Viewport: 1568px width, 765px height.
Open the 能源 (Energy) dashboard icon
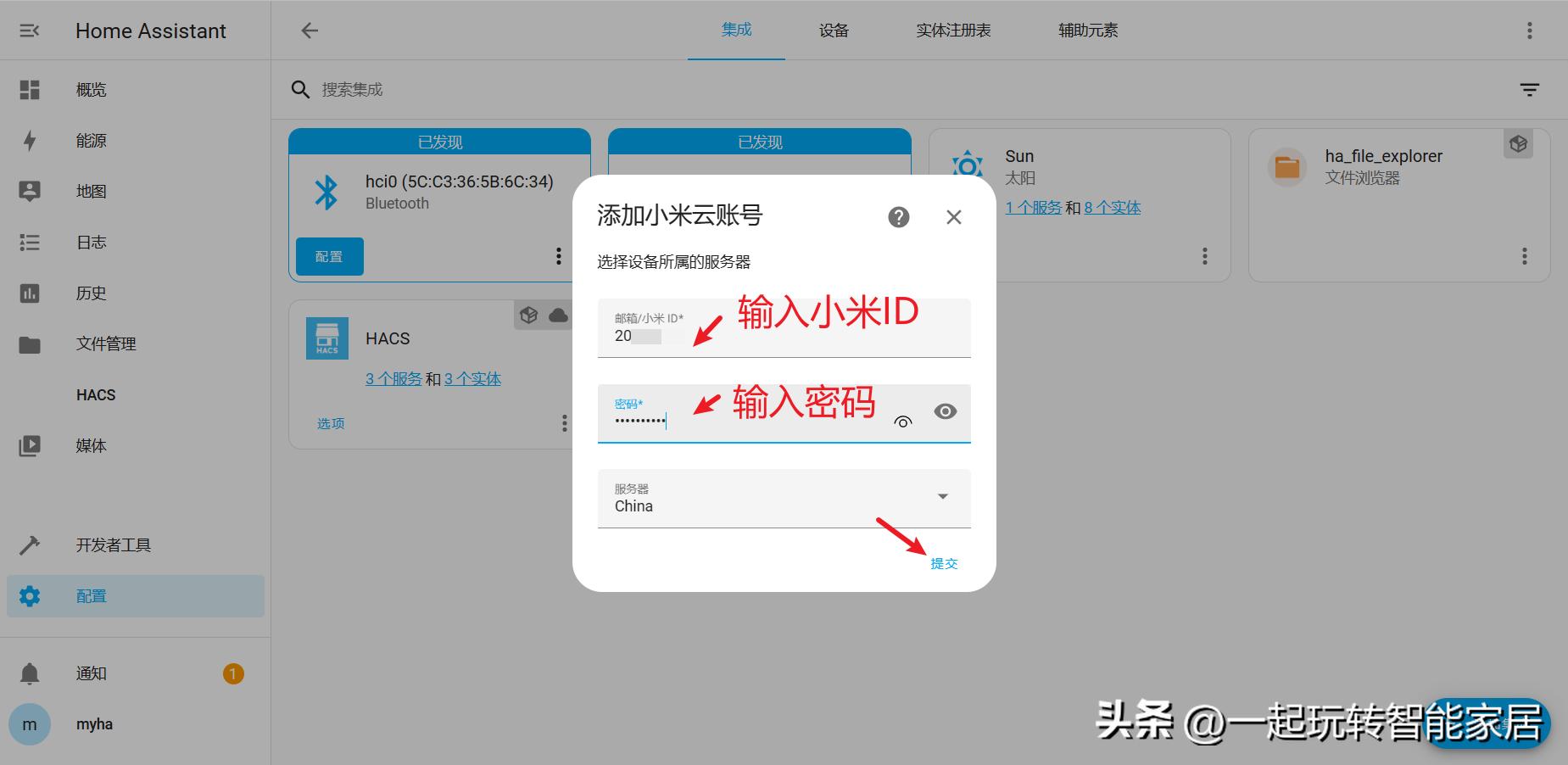tap(30, 140)
